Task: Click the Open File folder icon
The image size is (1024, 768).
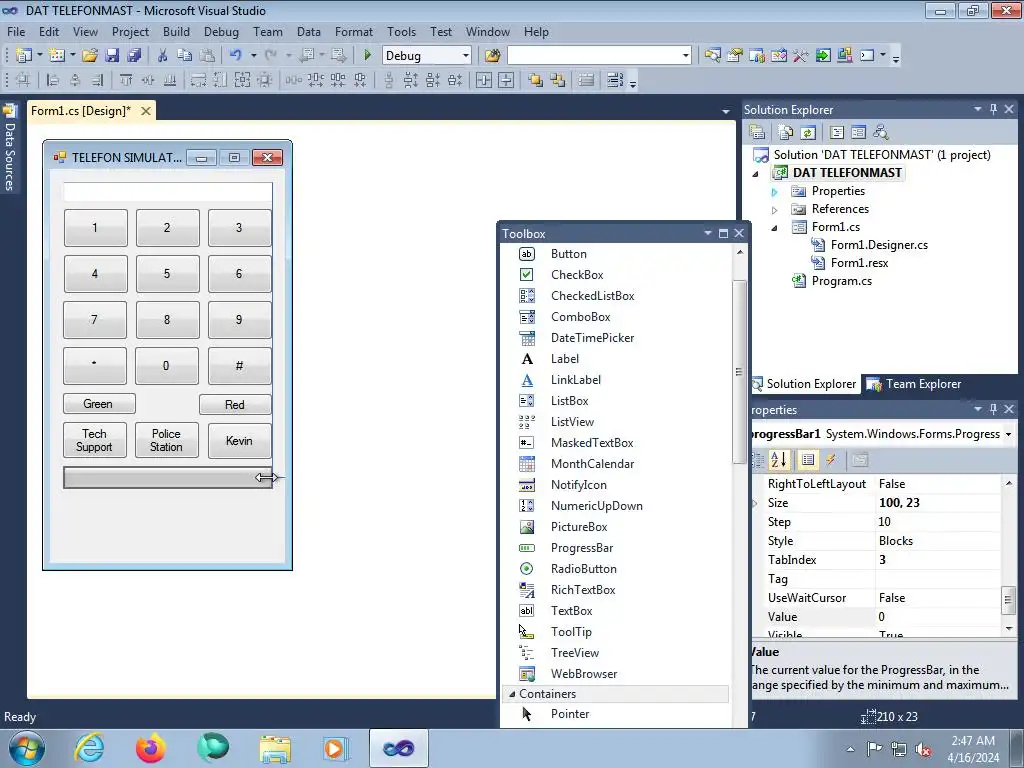Action: click(x=89, y=56)
